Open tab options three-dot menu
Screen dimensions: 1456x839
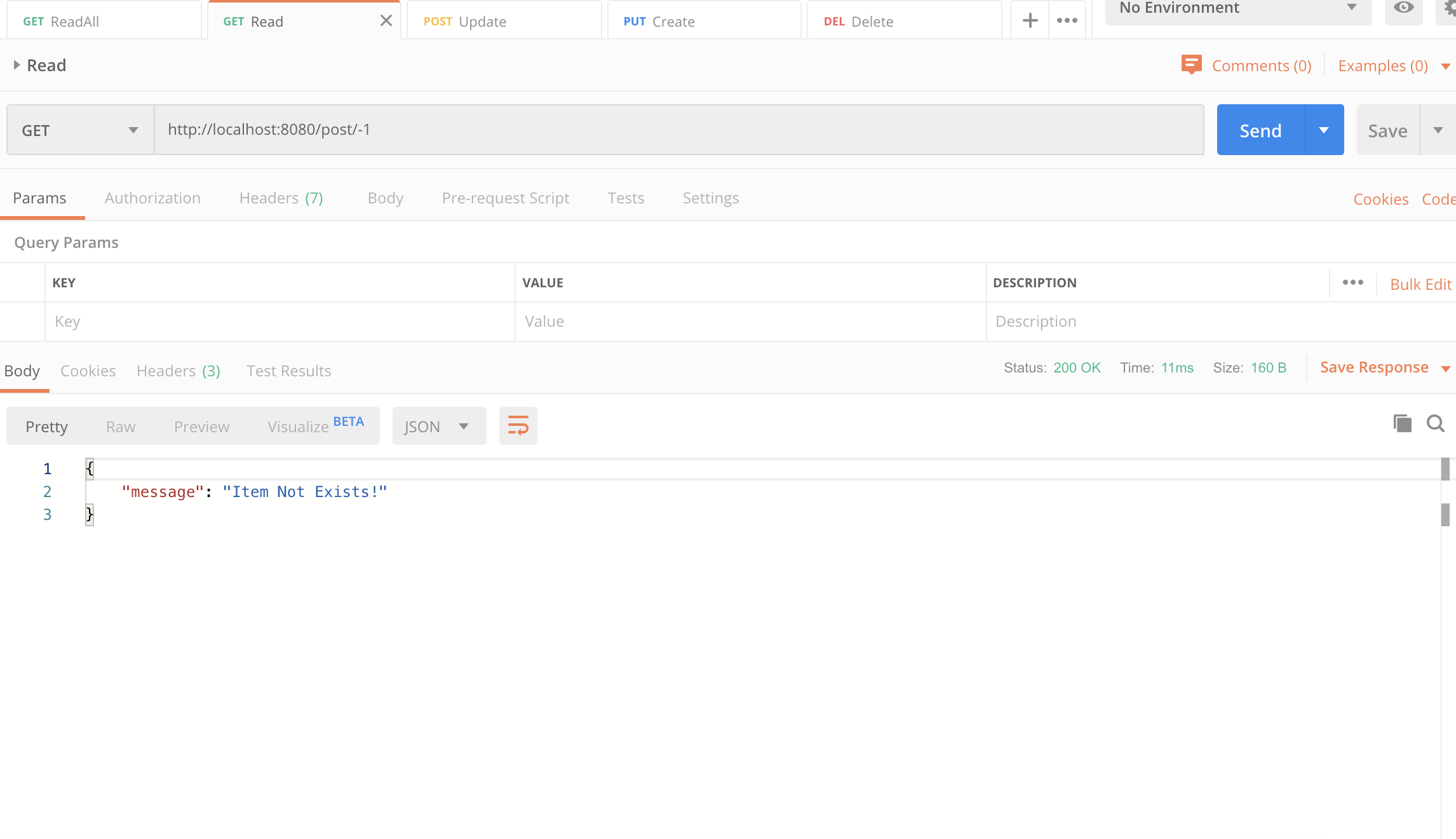point(1067,21)
